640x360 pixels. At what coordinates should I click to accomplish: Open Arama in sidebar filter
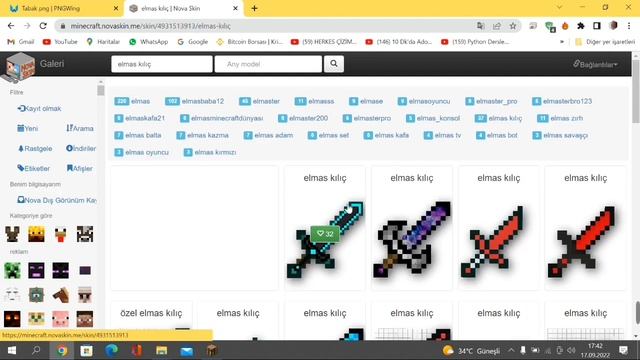pyautogui.click(x=80, y=128)
